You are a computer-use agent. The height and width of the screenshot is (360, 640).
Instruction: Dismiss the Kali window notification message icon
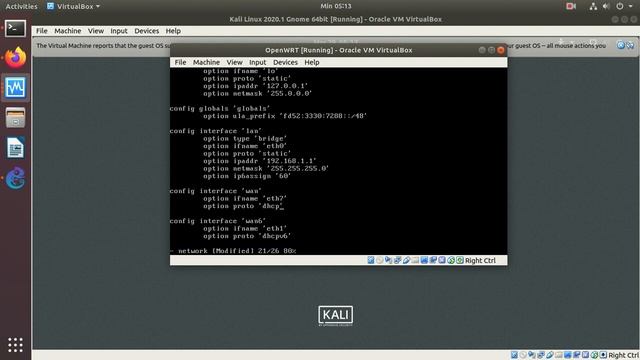click(x=621, y=45)
